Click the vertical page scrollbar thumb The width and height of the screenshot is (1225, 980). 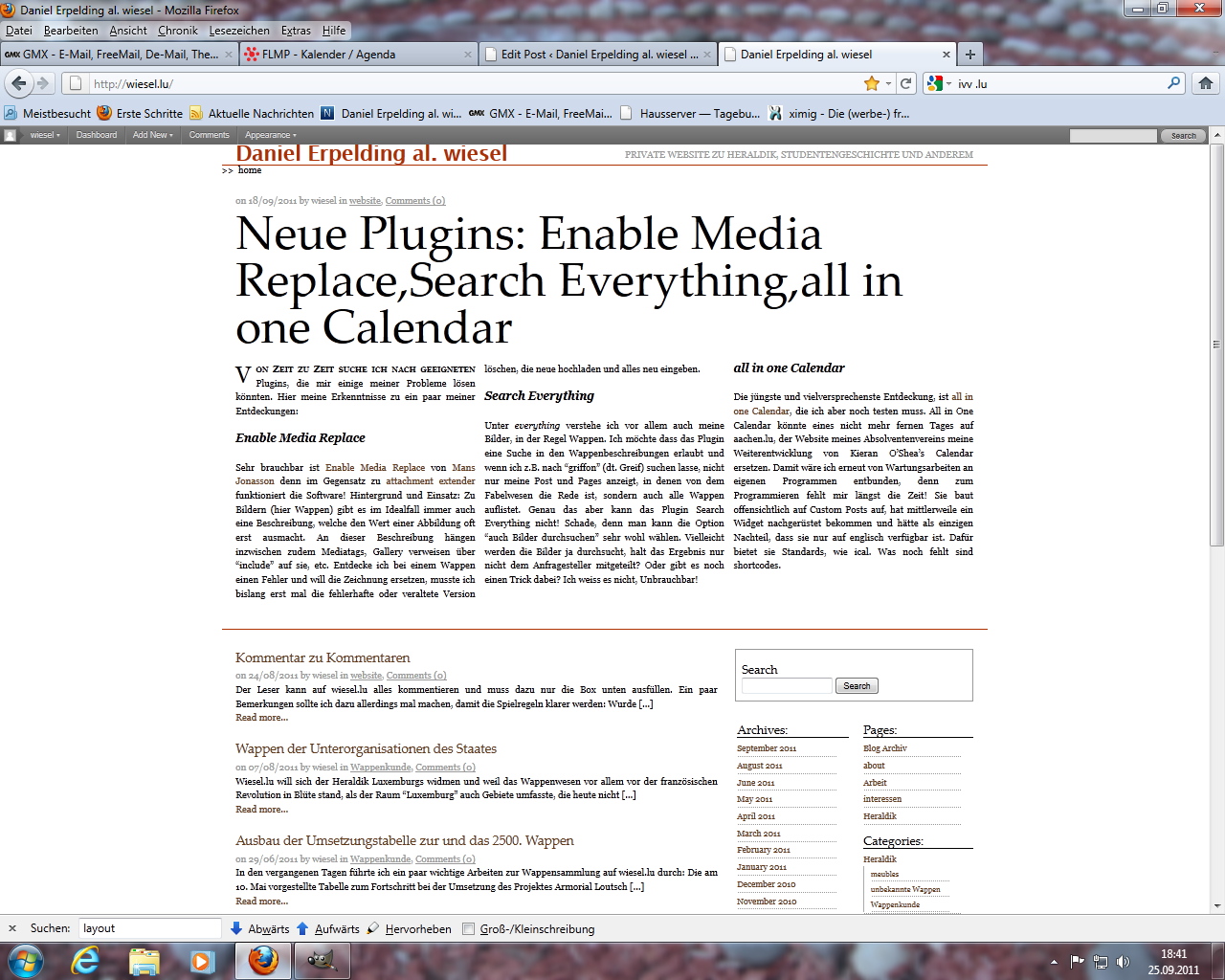click(1216, 345)
